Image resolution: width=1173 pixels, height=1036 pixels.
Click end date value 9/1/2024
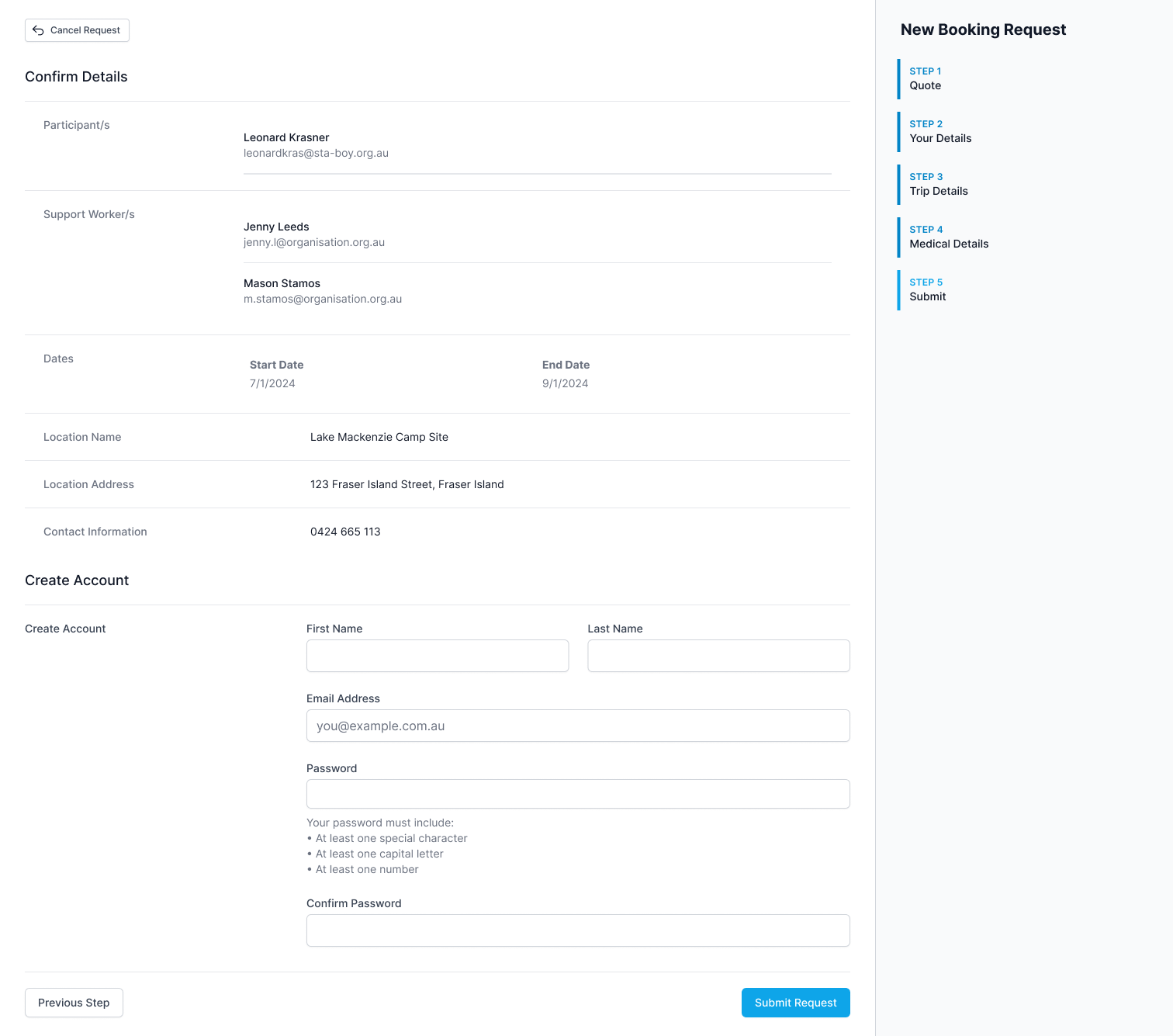565,383
